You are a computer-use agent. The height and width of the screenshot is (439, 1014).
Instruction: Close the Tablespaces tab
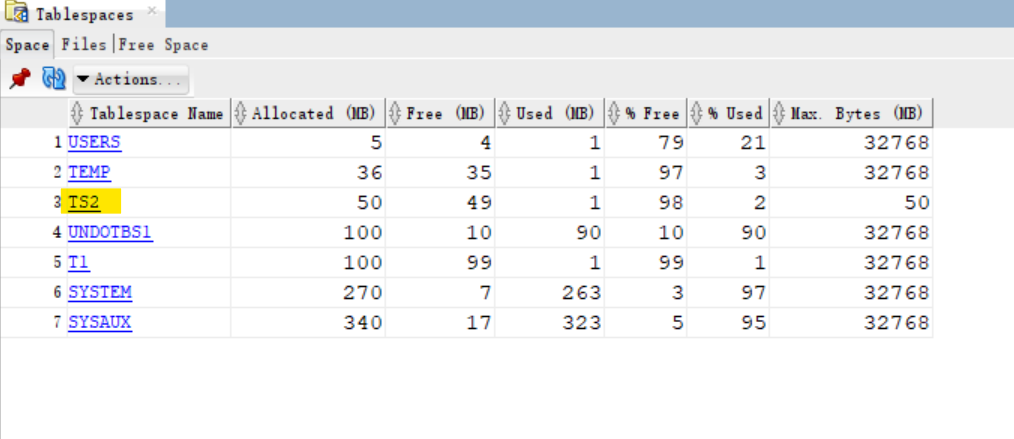pyautogui.click(x=151, y=11)
